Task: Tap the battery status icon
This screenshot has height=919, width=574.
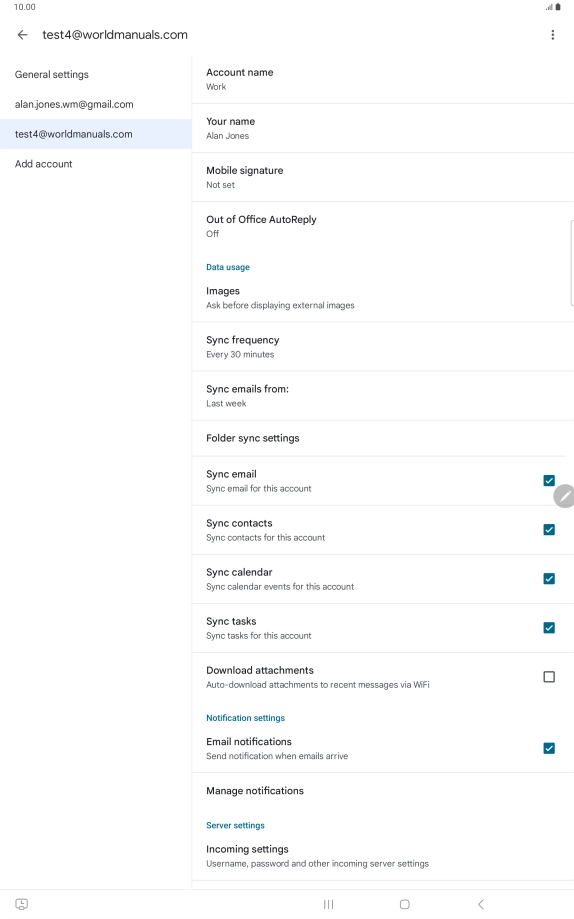Action: point(558,7)
